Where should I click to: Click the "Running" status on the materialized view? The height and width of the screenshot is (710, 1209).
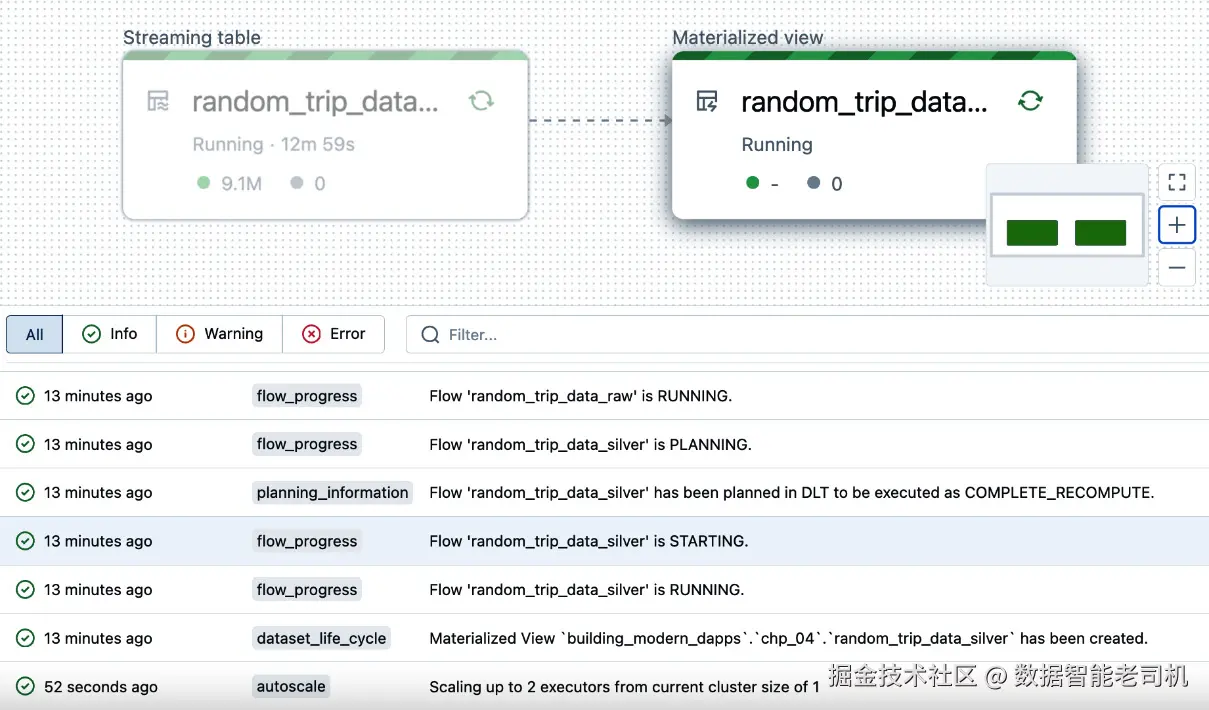(x=777, y=144)
